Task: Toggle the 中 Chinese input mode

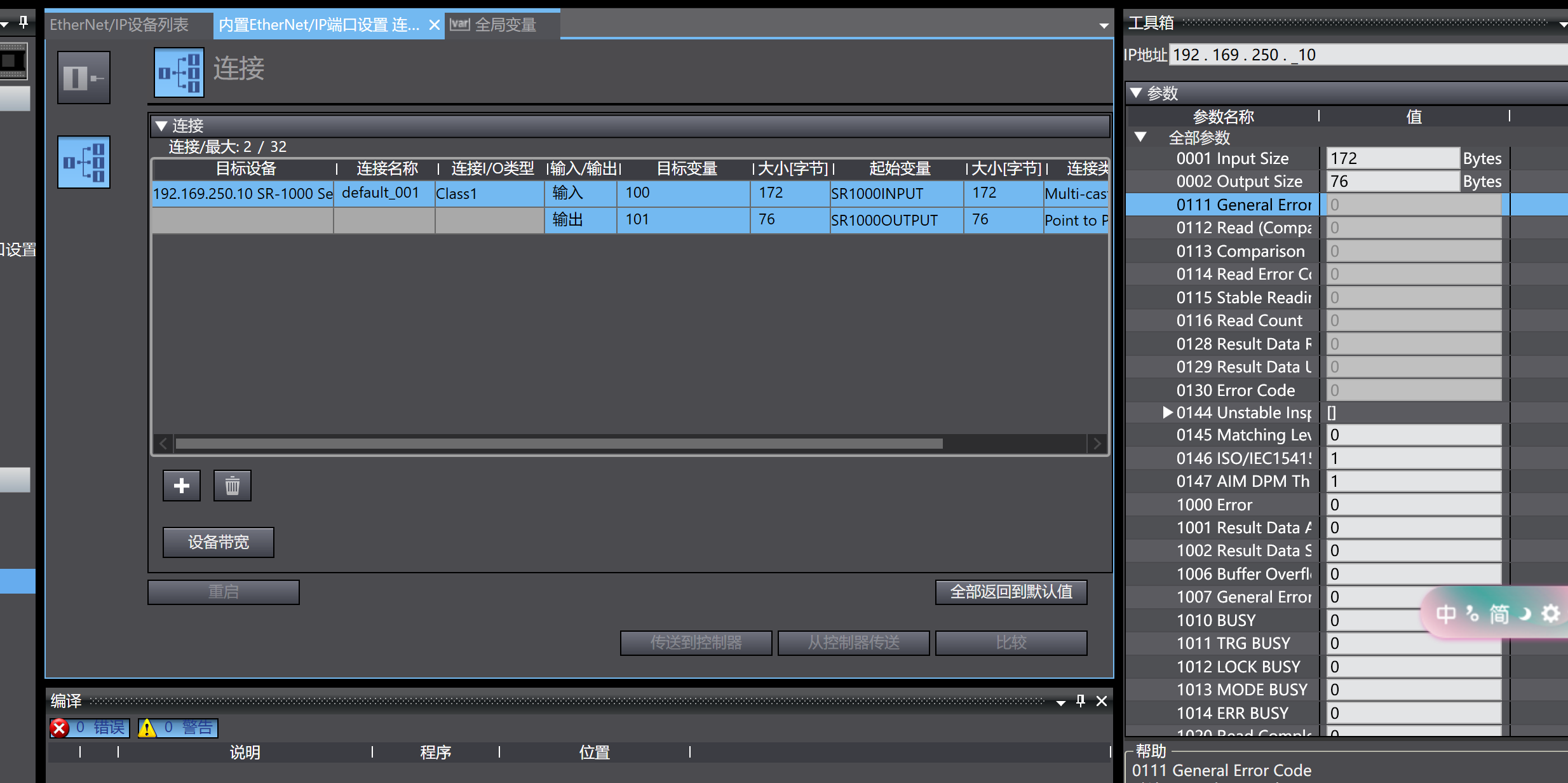Action: coord(1446,614)
